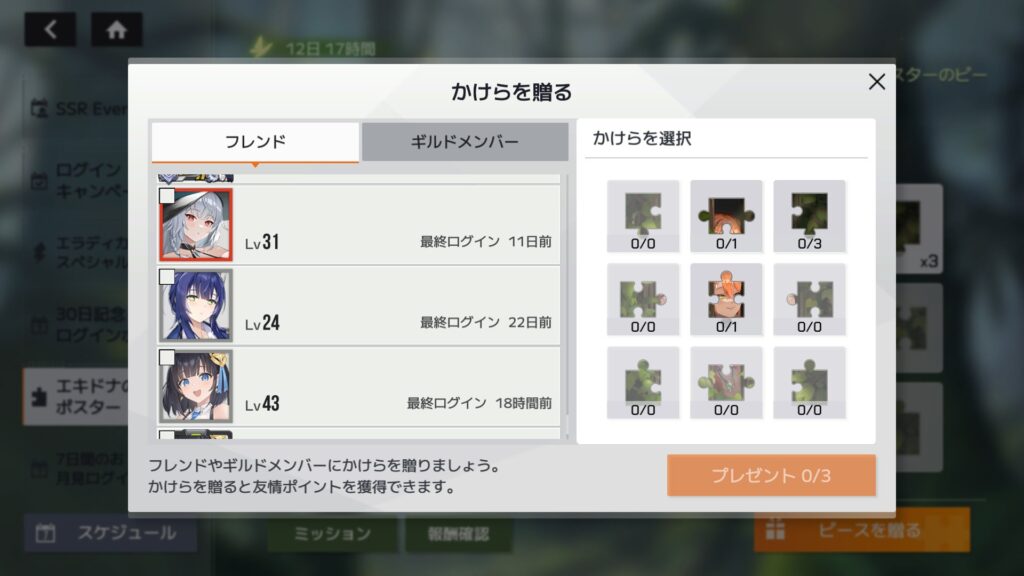
Task: Tap the Lv31 white-haired friend's avatar
Action: point(196,225)
